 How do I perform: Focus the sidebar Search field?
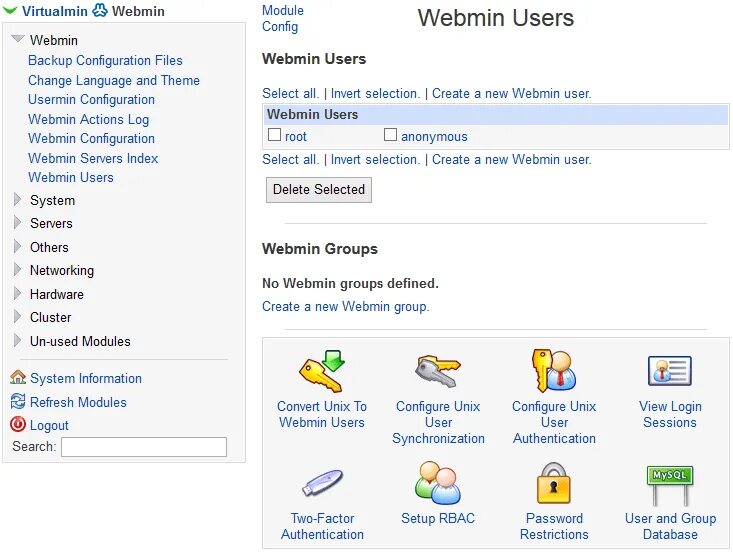tap(144, 447)
